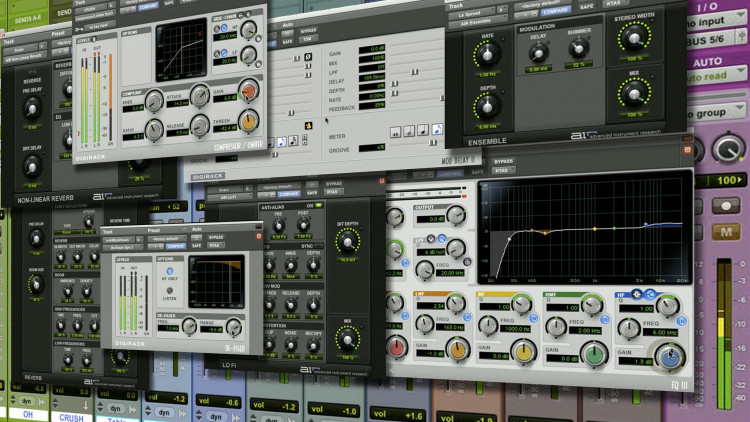Click the Bypass button in EQ III window
This screenshot has height=422, width=750.
click(x=503, y=162)
